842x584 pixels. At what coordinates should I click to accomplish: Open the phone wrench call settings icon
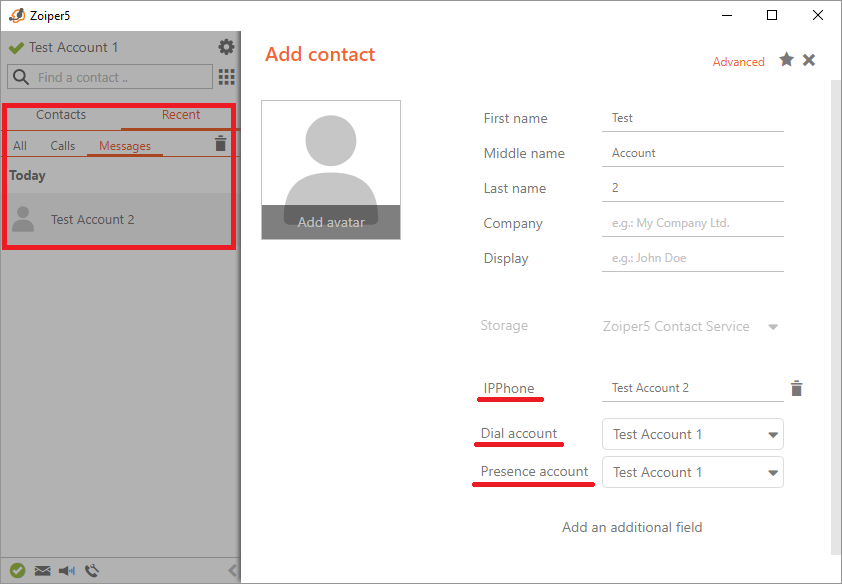(x=93, y=571)
